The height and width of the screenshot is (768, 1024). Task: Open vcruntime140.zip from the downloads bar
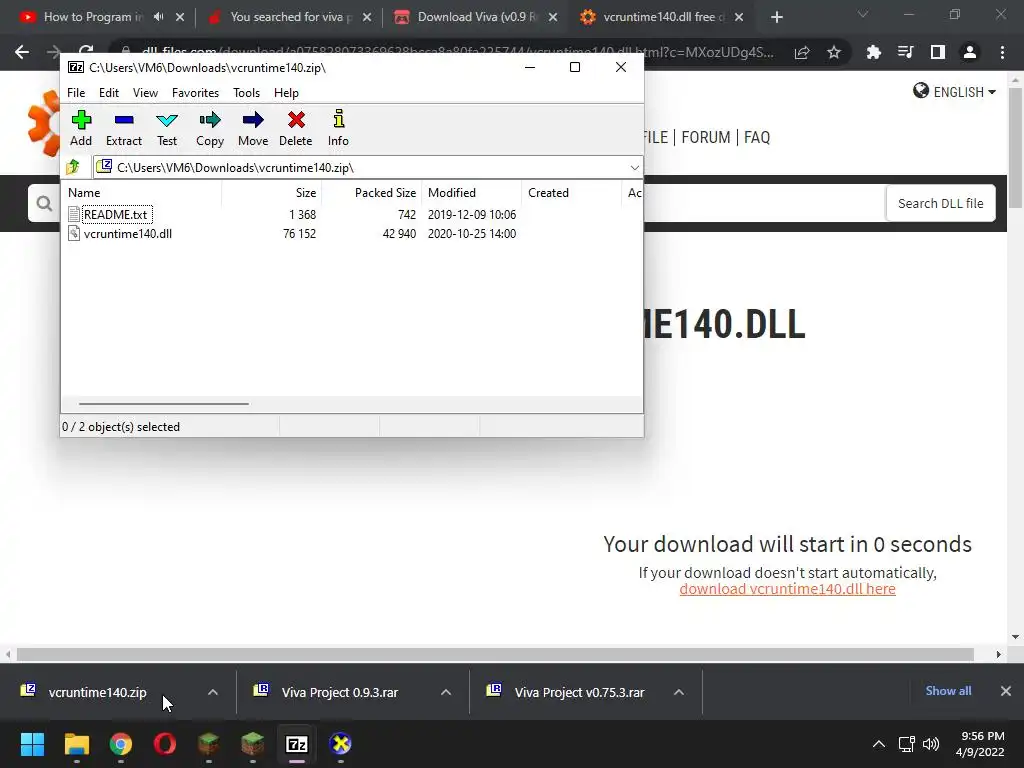pos(97,692)
